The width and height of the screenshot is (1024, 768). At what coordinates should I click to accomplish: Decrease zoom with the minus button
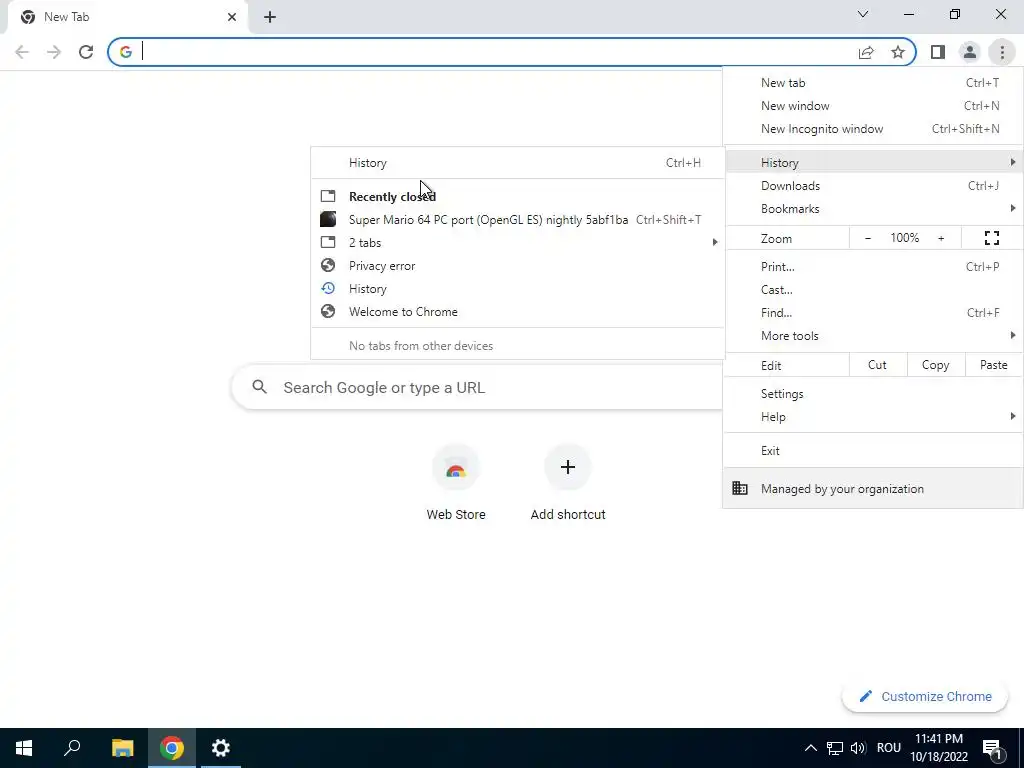[x=868, y=238]
